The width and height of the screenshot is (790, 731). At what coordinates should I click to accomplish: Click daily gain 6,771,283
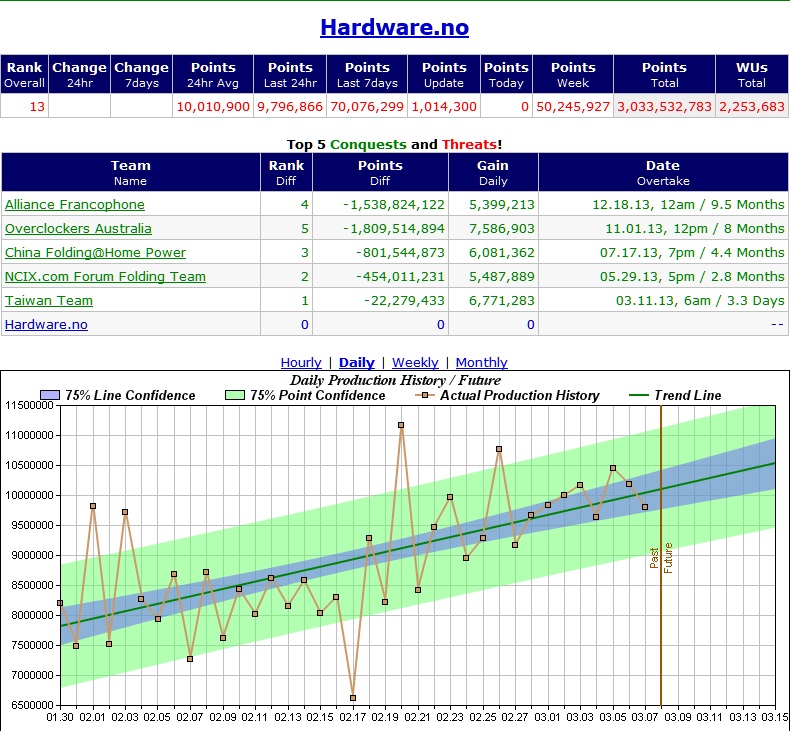[501, 300]
